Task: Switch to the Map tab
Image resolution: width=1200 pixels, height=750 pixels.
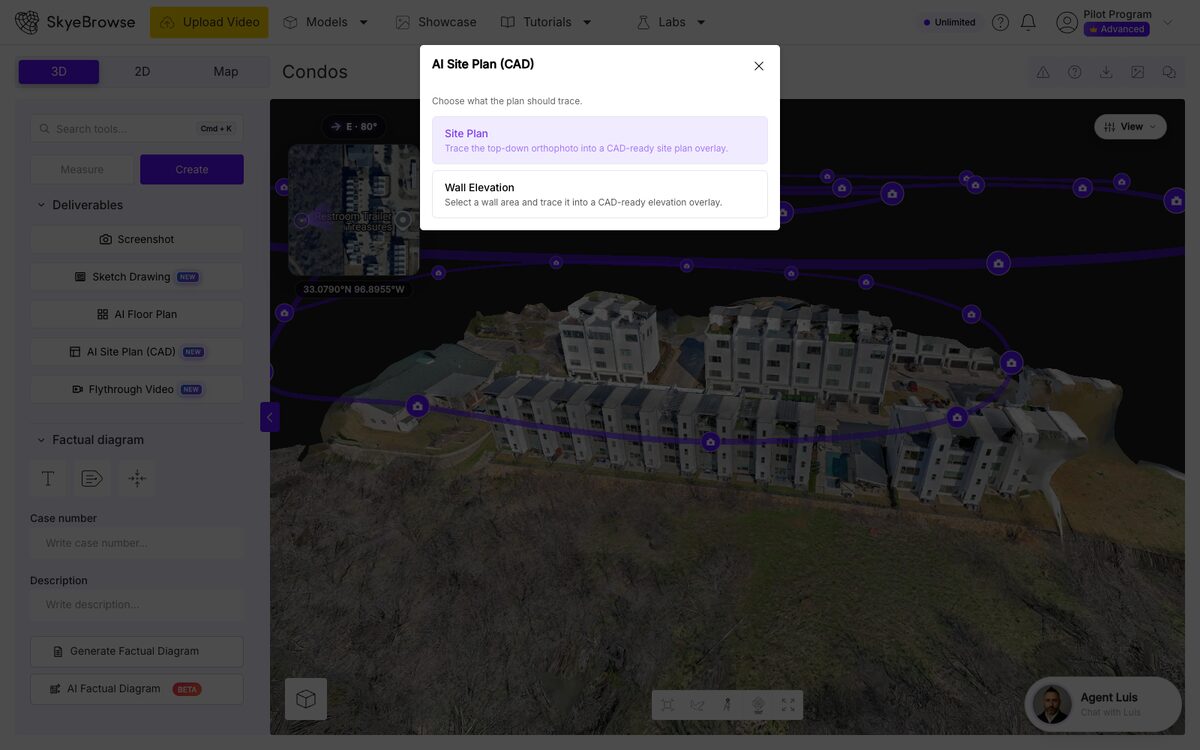Action: [226, 72]
